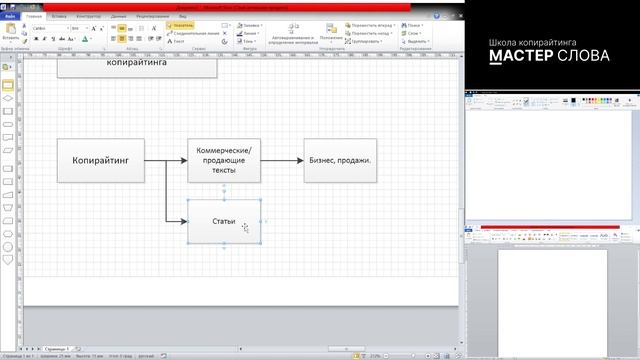Switch to the Design (Конструктор) tab
Viewport: 640px width, 360px height.
(x=89, y=16)
